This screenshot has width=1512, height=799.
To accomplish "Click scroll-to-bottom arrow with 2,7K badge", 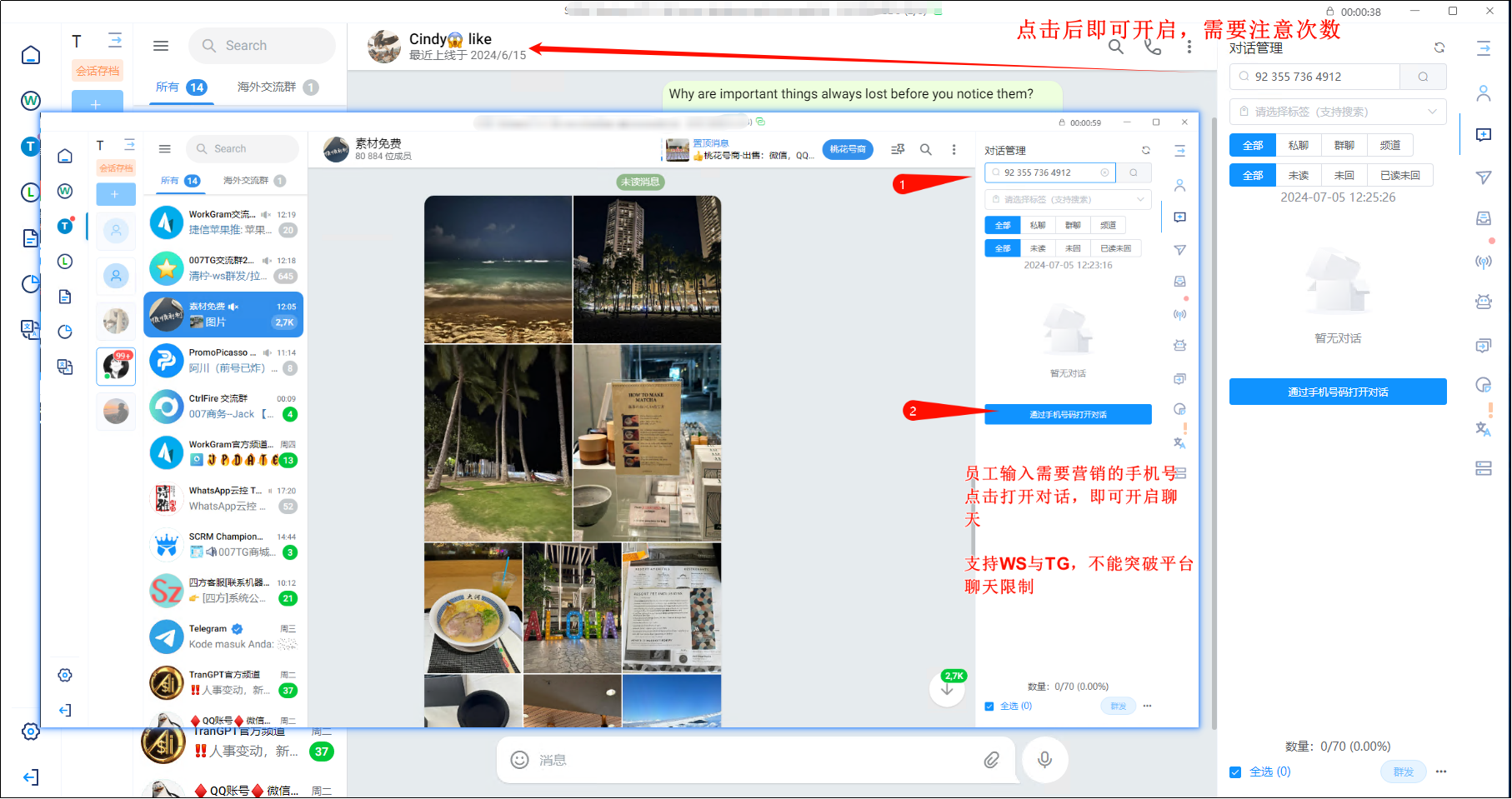I will click(947, 689).
